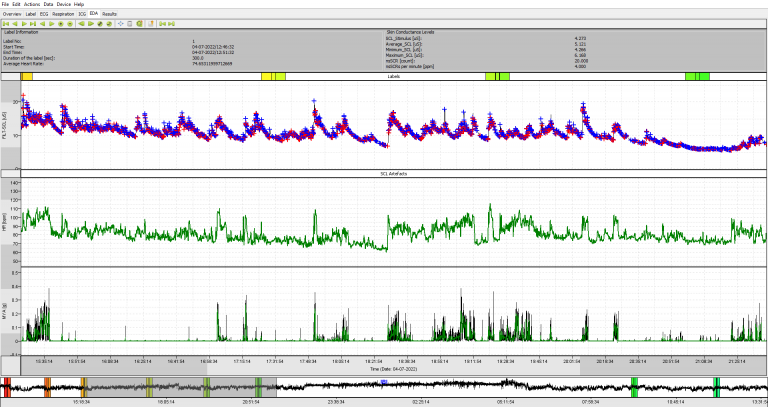768x407 pixels.
Task: Click the jump-left icon beside the final toolbar icon
Action: pos(162,24)
